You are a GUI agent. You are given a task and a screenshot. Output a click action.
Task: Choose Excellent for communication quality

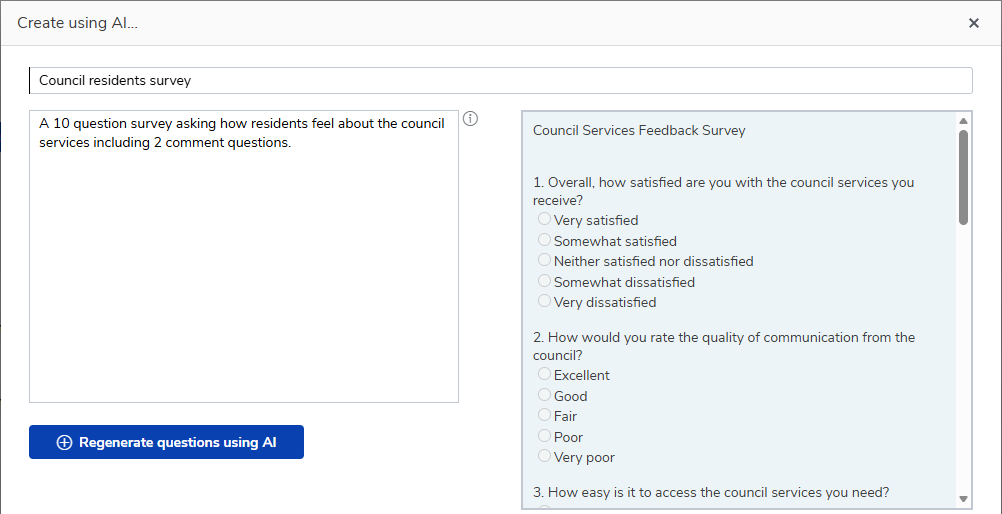coord(544,373)
